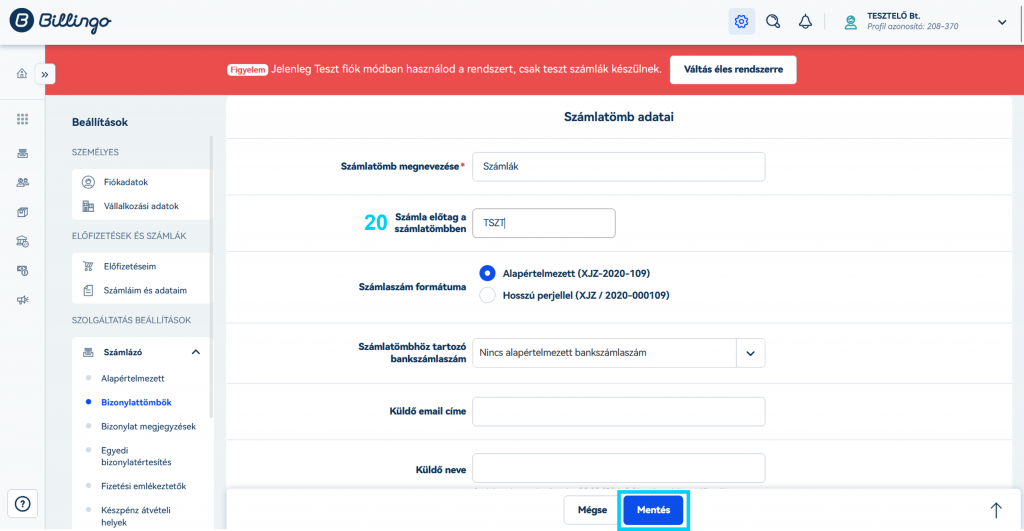Viewport: 1024px width, 531px height.
Task: Click the Számlázó section icon
Action: pos(88,353)
